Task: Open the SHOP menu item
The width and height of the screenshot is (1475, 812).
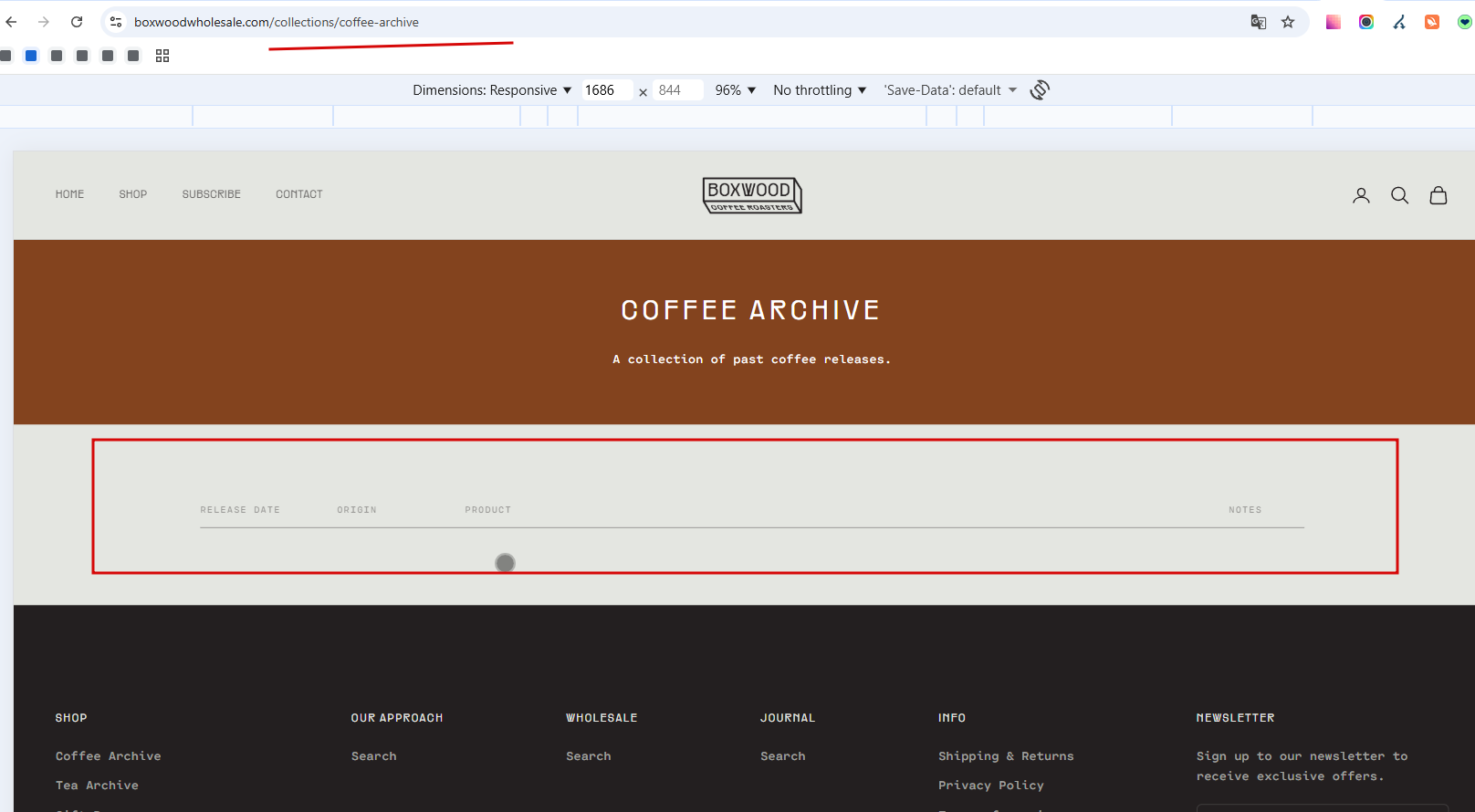Action: point(133,194)
